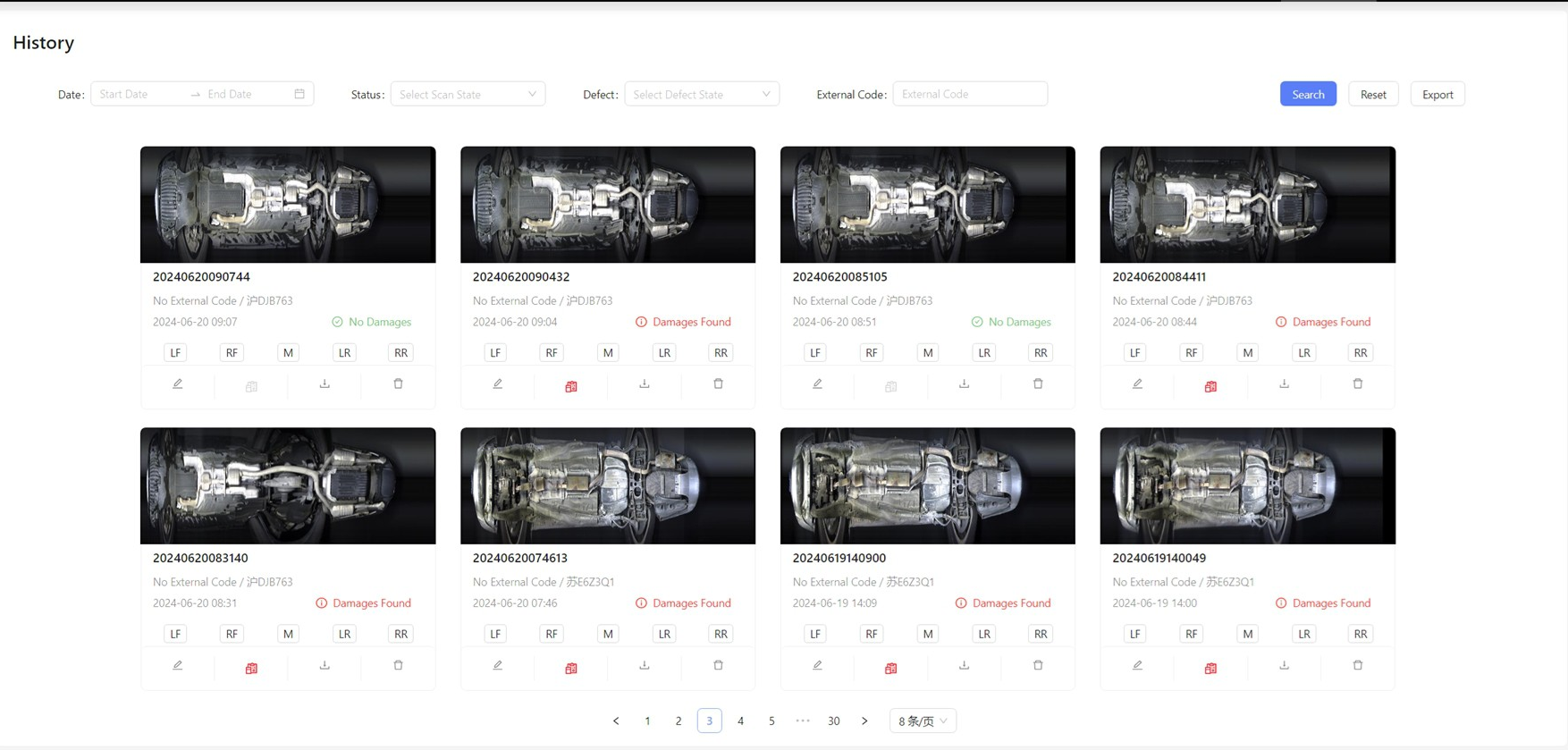Edit scan 20240619140900 with pencil icon
1568x750 pixels.
(x=817, y=666)
